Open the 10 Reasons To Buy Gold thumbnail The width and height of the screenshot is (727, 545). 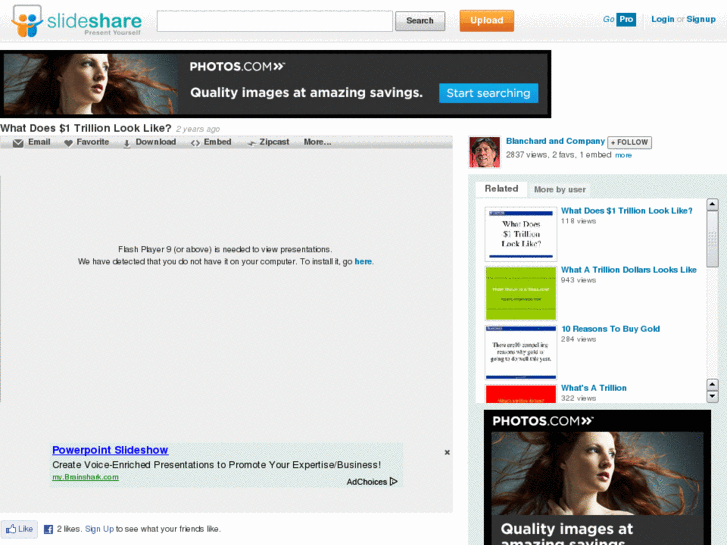click(x=521, y=353)
